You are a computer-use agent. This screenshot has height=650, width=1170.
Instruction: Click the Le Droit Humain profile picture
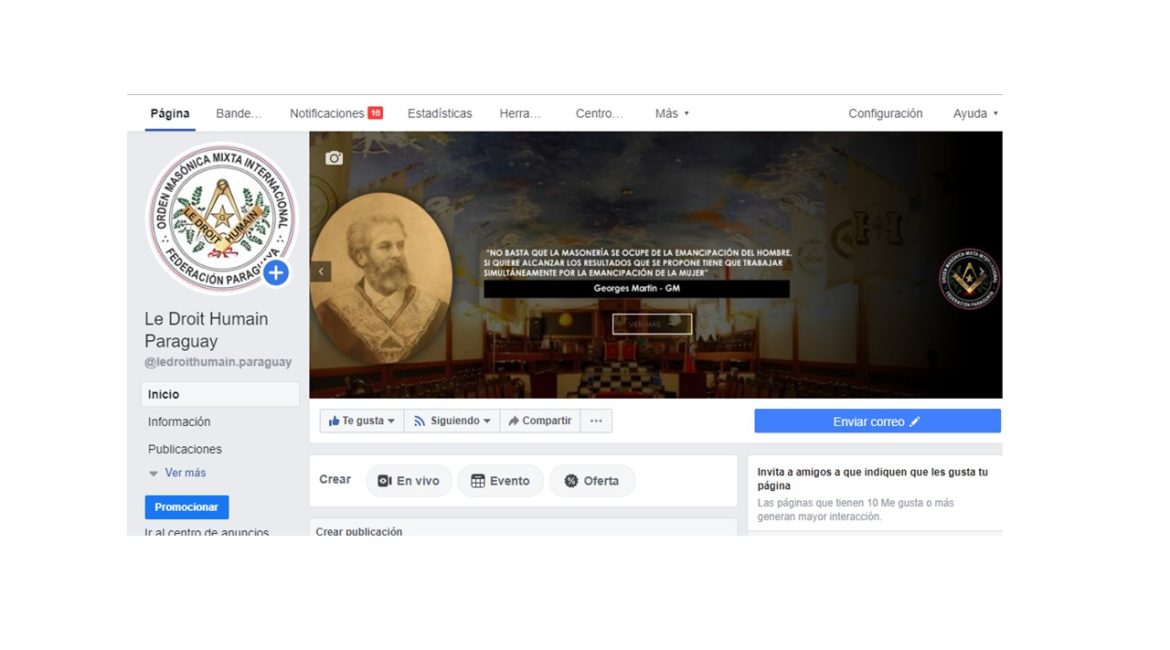[221, 217]
